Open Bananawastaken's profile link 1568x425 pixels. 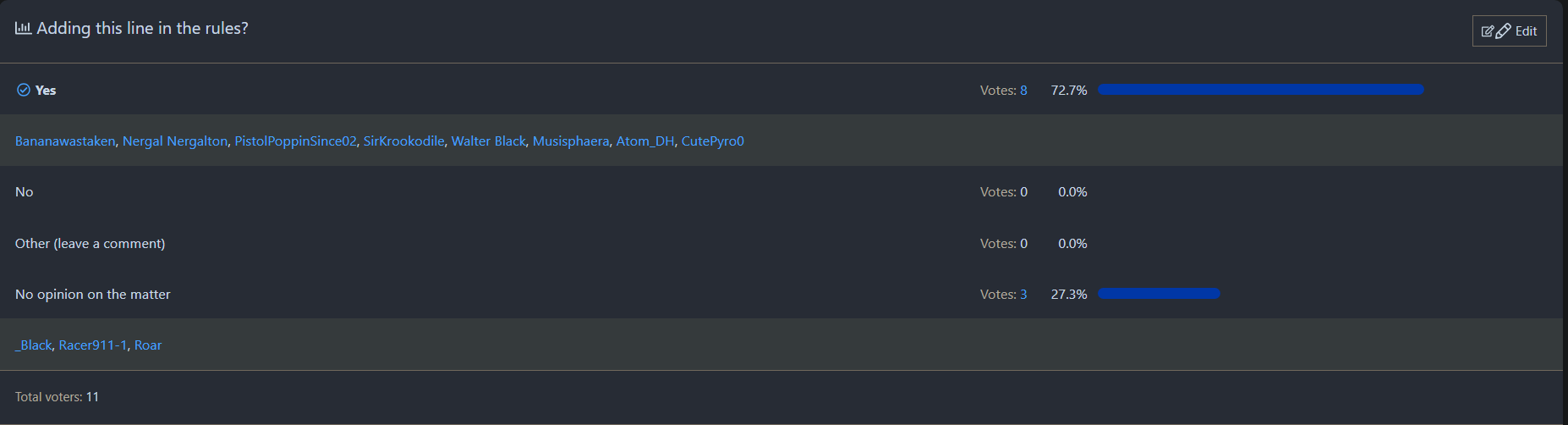(65, 141)
